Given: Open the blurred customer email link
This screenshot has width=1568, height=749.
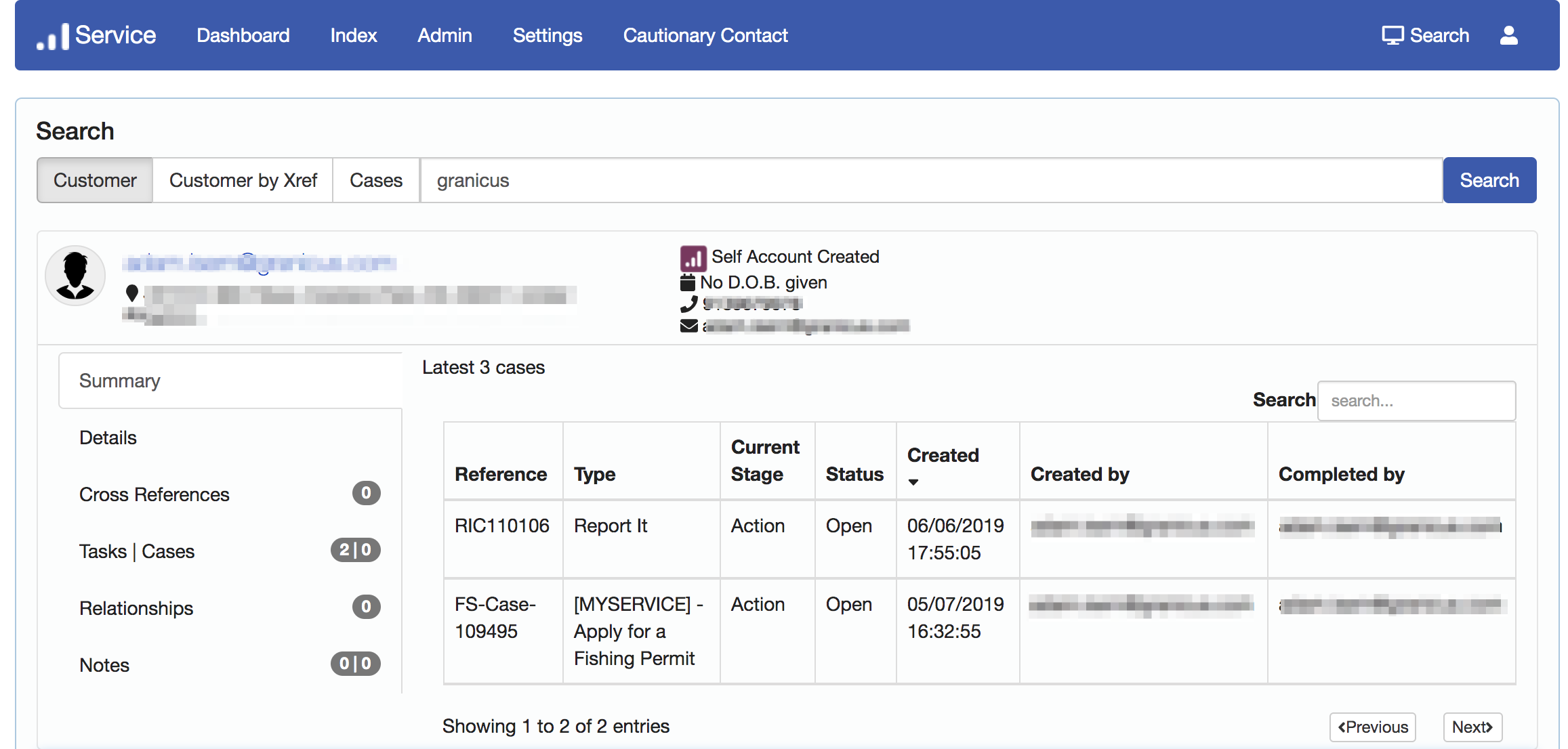Looking at the screenshot, I should [259, 263].
